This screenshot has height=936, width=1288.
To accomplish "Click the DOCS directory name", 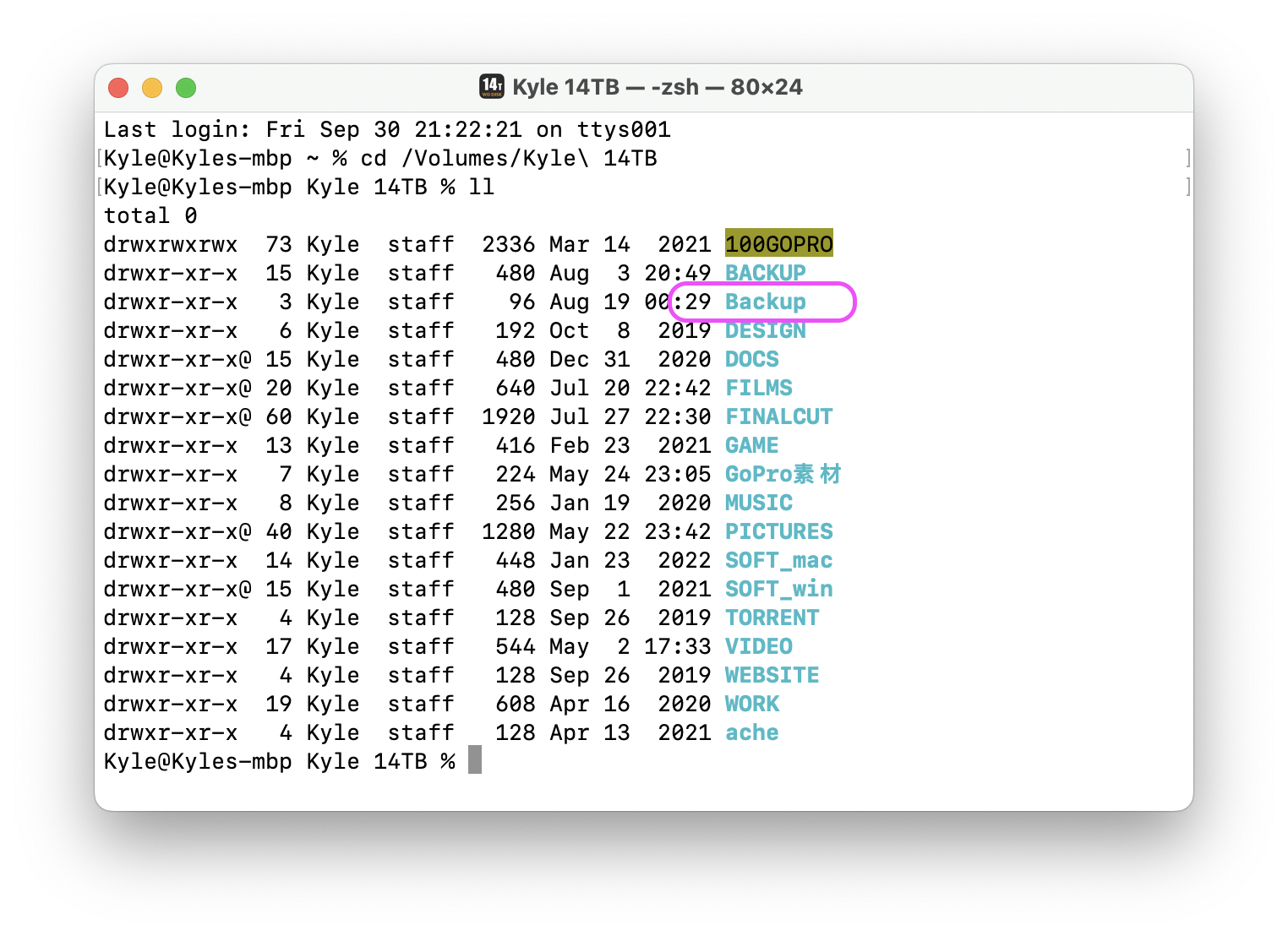I will click(752, 359).
